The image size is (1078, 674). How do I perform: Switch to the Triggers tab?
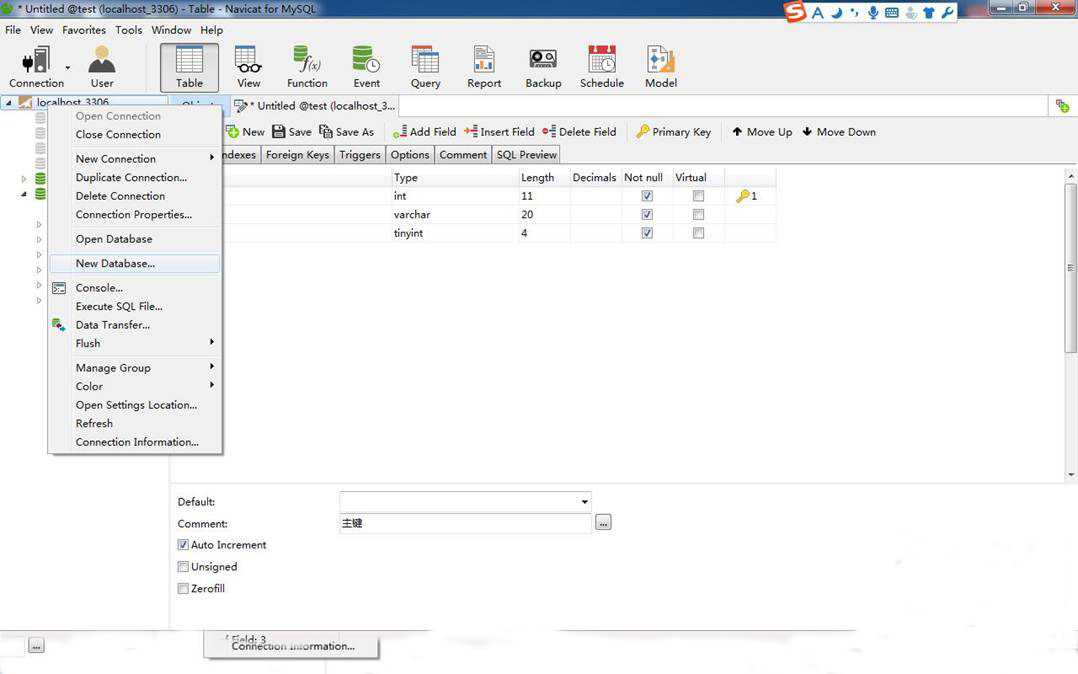360,155
